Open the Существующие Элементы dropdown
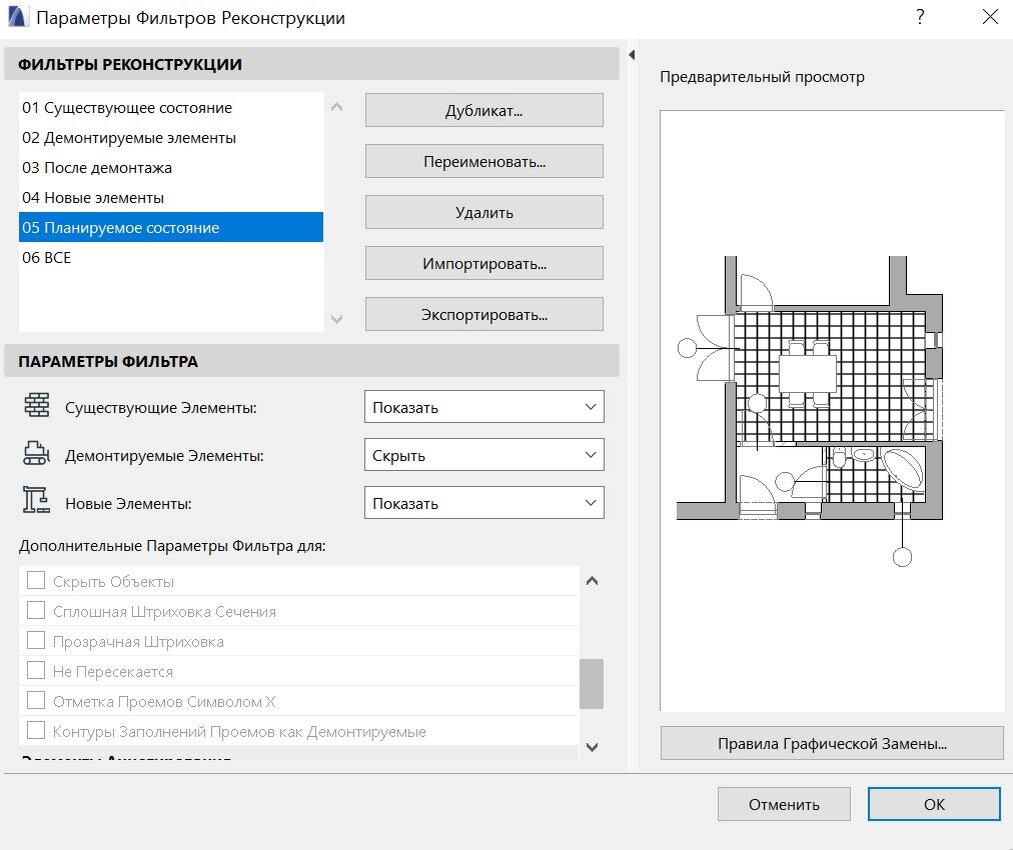The image size is (1013, 850). pyautogui.click(x=484, y=407)
